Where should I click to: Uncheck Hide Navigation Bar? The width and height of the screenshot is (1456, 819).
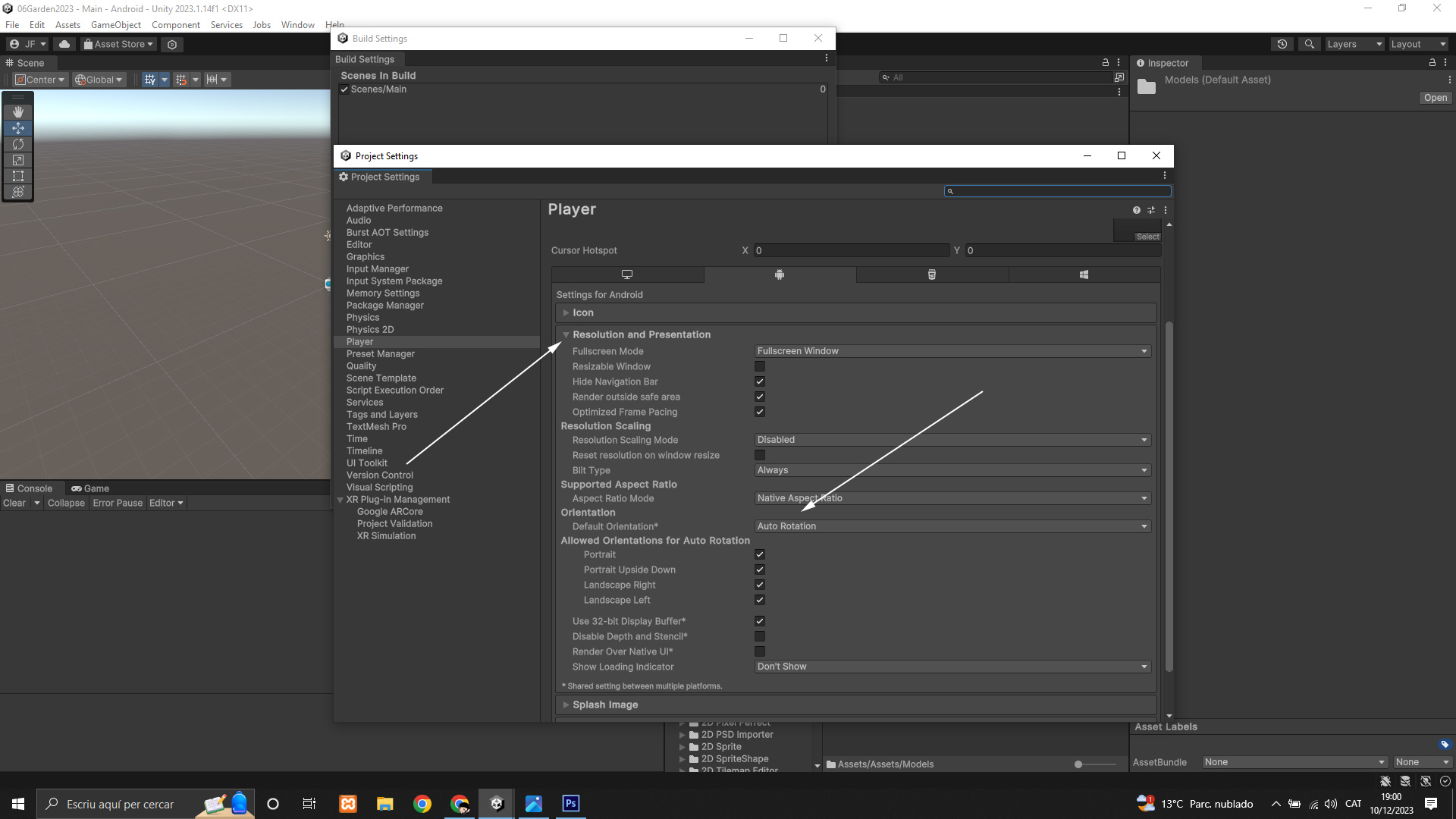pyautogui.click(x=760, y=381)
